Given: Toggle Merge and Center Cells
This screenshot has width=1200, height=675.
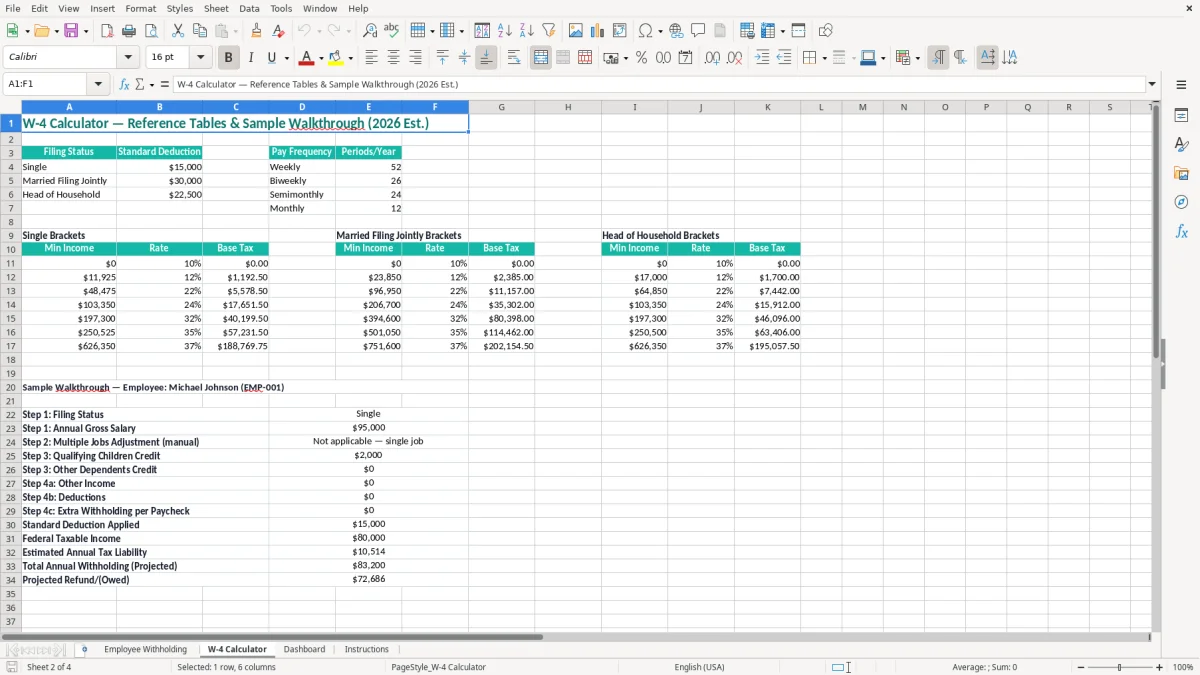Looking at the screenshot, I should pyautogui.click(x=541, y=58).
